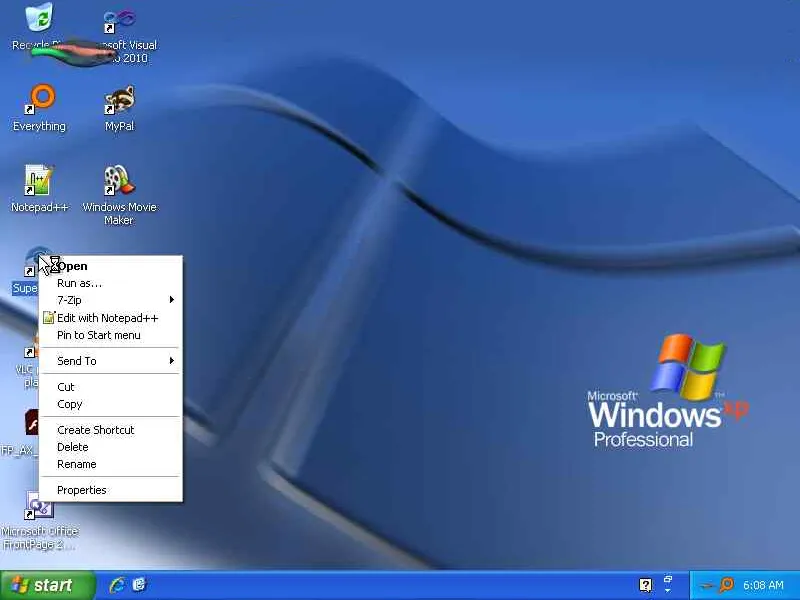The height and width of the screenshot is (600, 800).
Task: Select Create Shortcut in context menu
Action: point(111,430)
